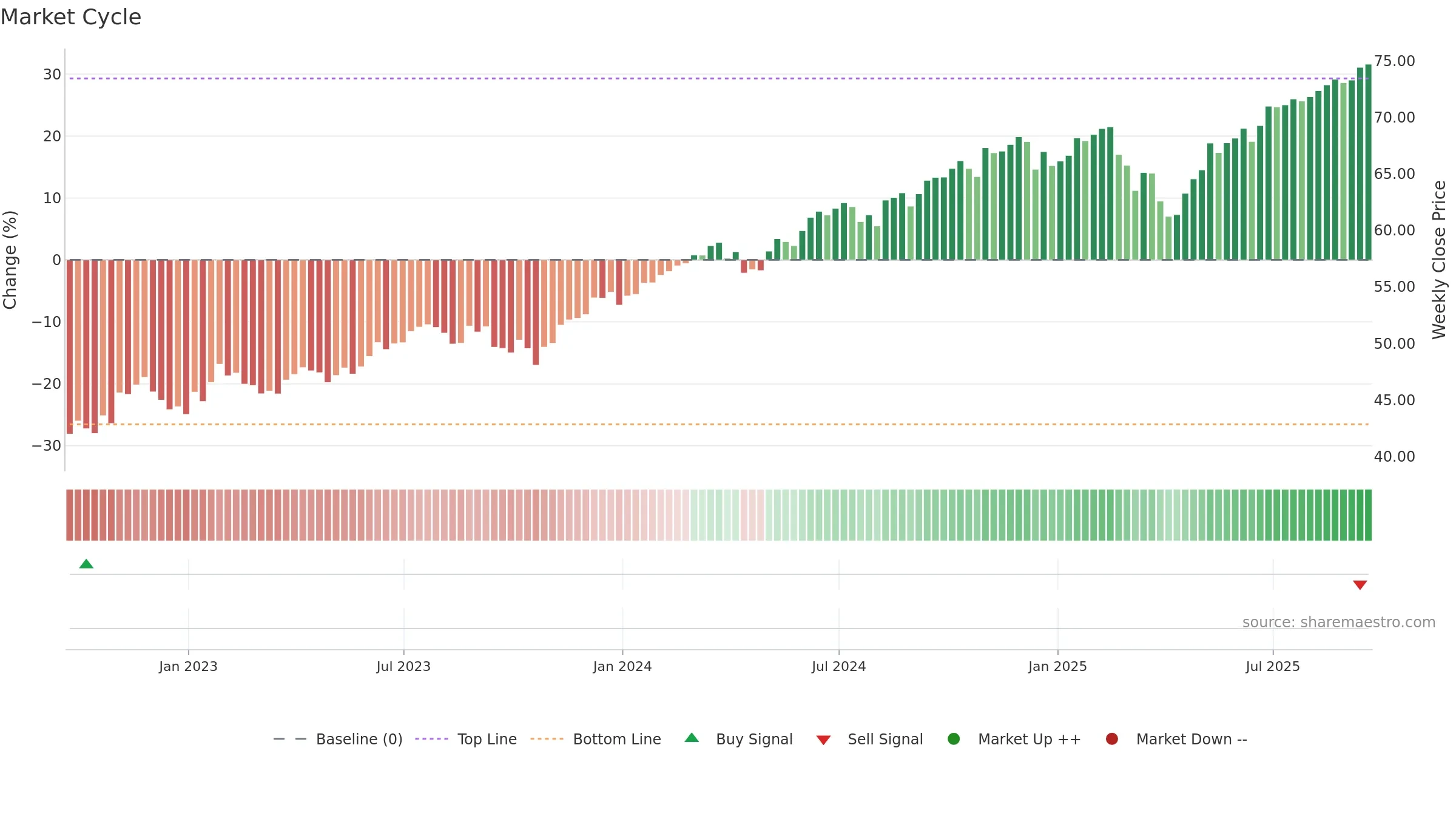Toggle the Market Down -- legend entry
The height and width of the screenshot is (819, 1456).
click(1176, 739)
